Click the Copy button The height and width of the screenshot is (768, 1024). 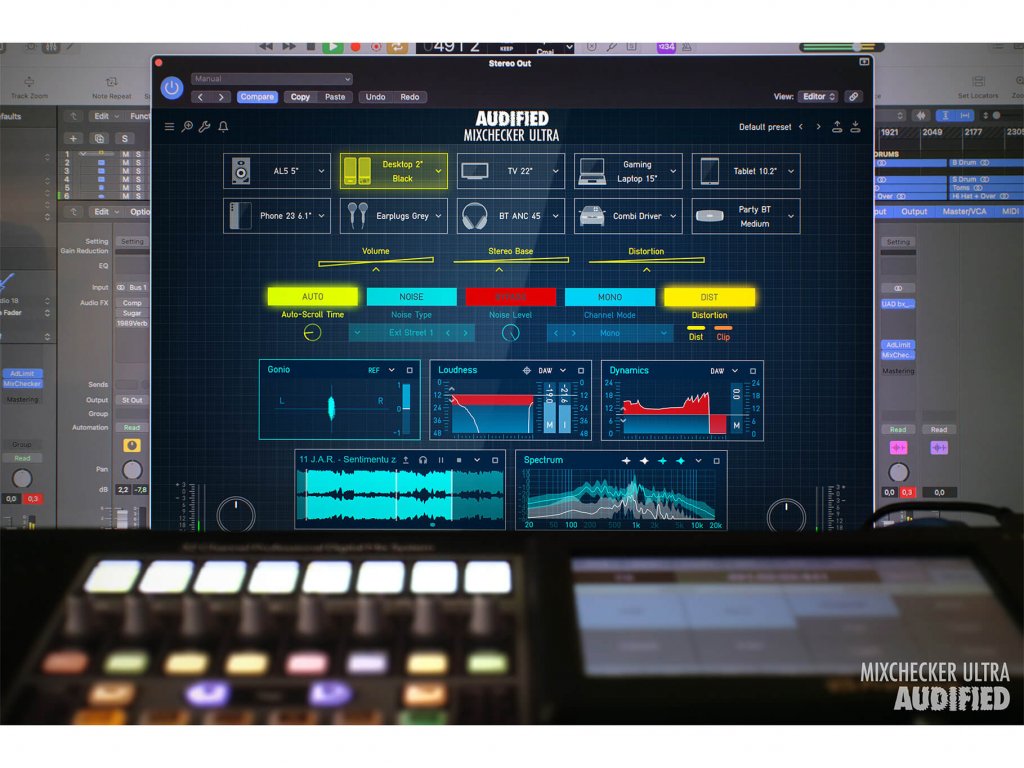[300, 97]
